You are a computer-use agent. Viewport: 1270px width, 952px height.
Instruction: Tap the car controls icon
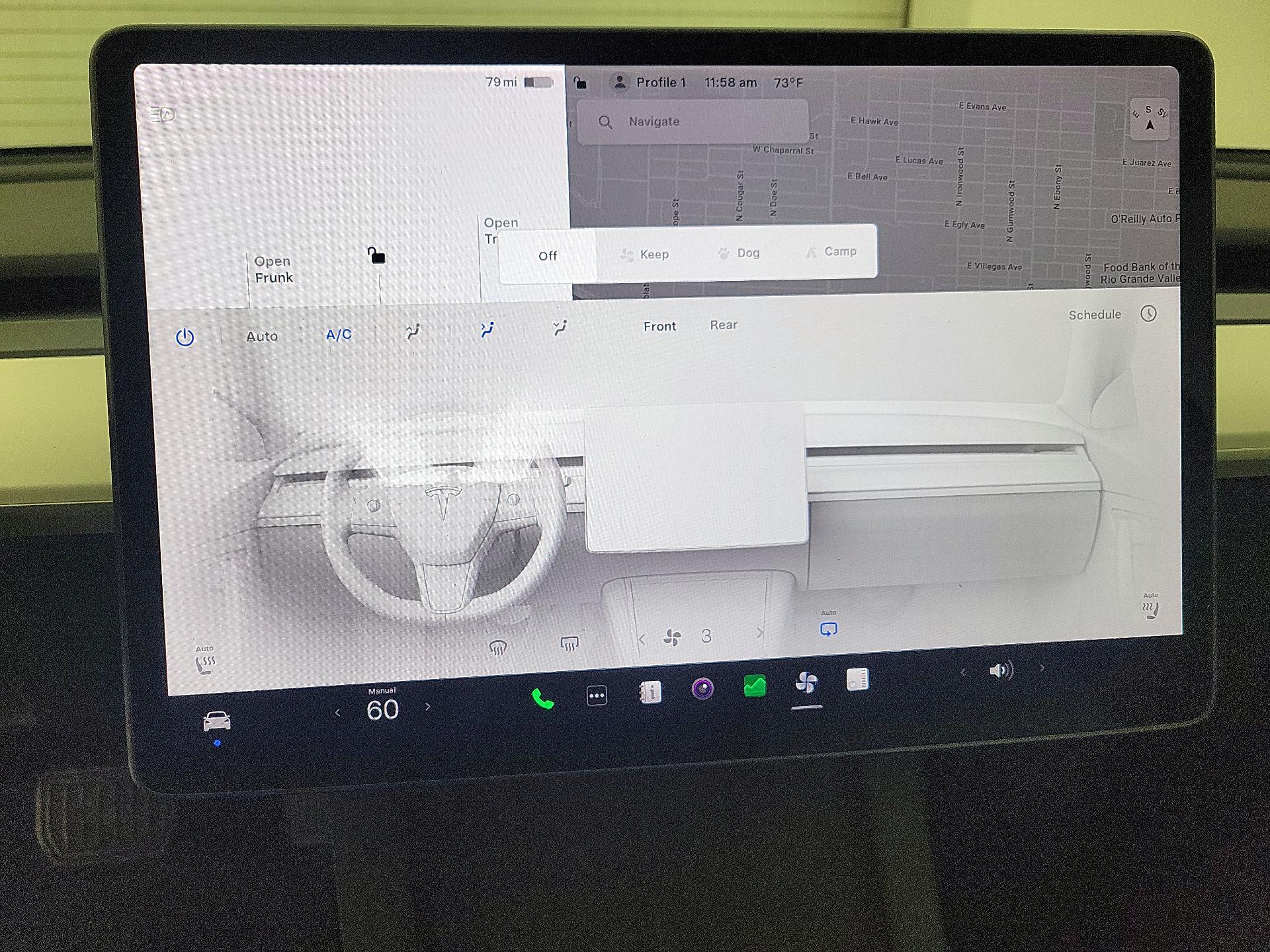[x=217, y=721]
